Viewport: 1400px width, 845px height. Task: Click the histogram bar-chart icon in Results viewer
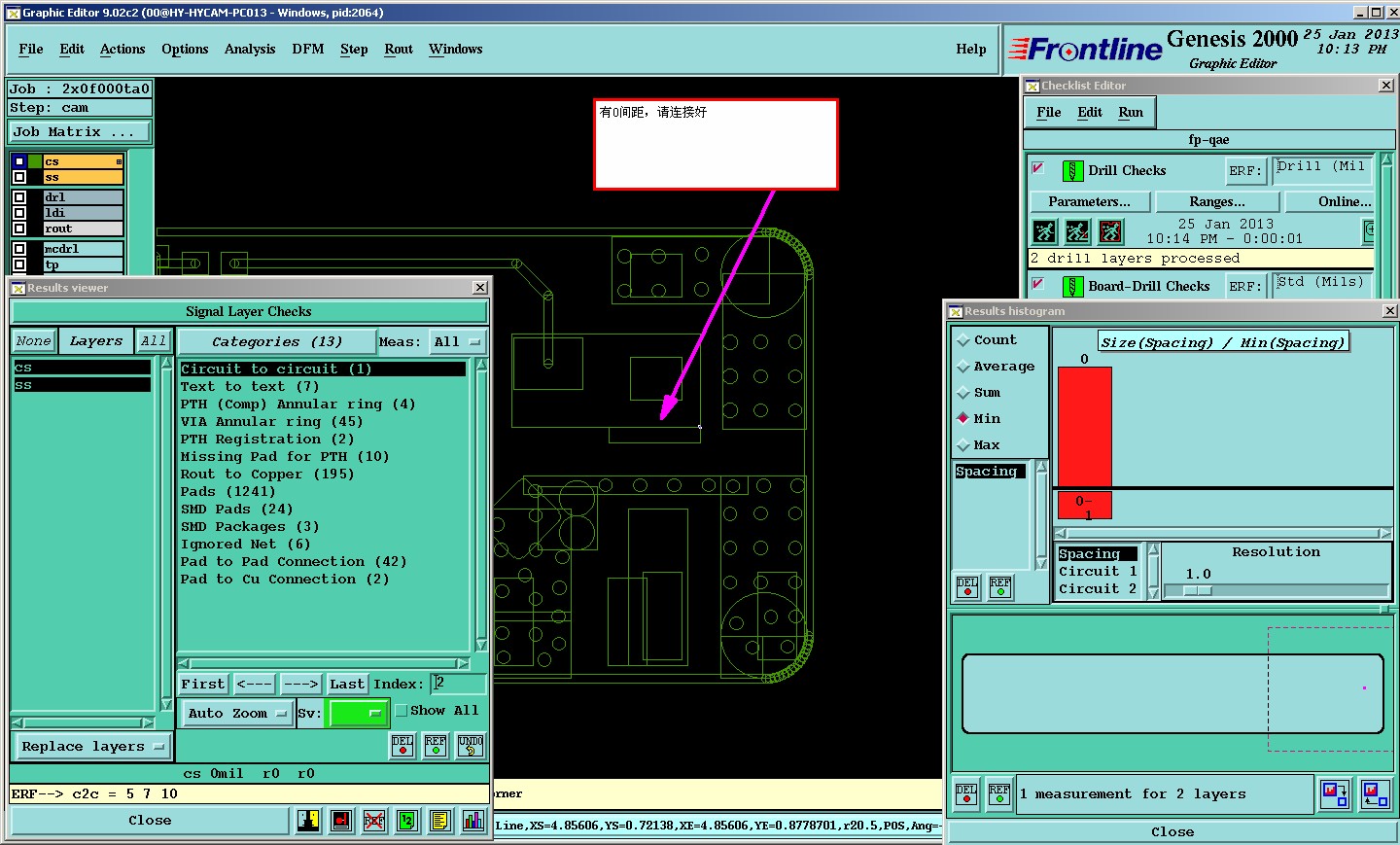(472, 821)
